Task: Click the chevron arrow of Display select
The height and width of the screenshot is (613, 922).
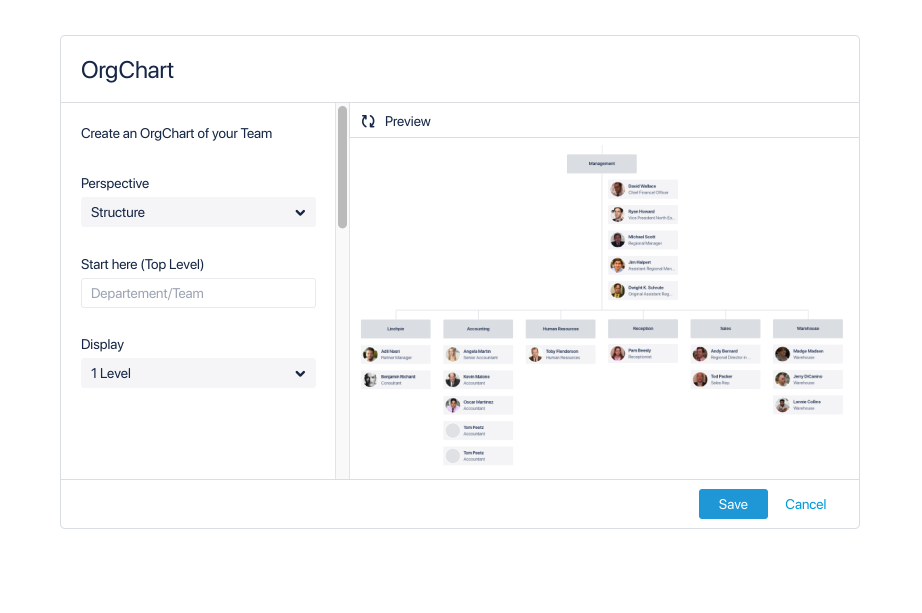Action: pyautogui.click(x=300, y=374)
